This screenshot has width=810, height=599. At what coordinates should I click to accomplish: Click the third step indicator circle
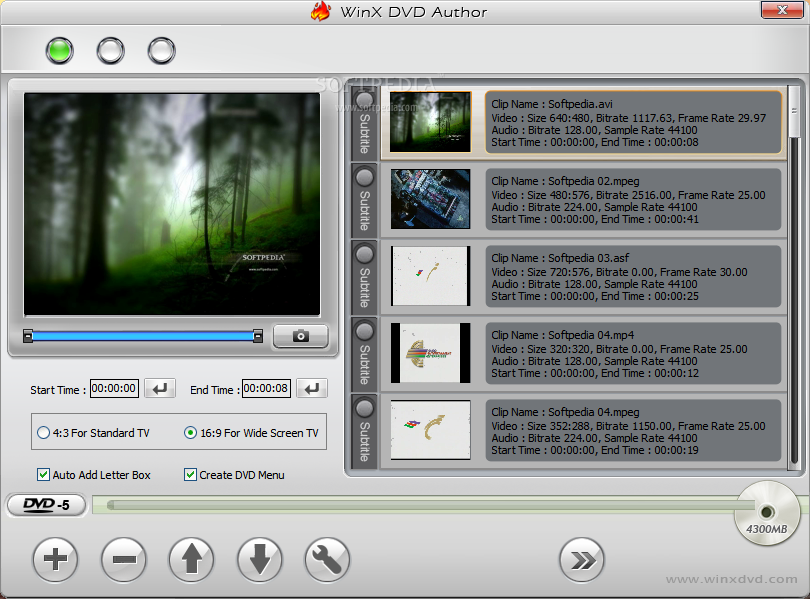point(162,51)
